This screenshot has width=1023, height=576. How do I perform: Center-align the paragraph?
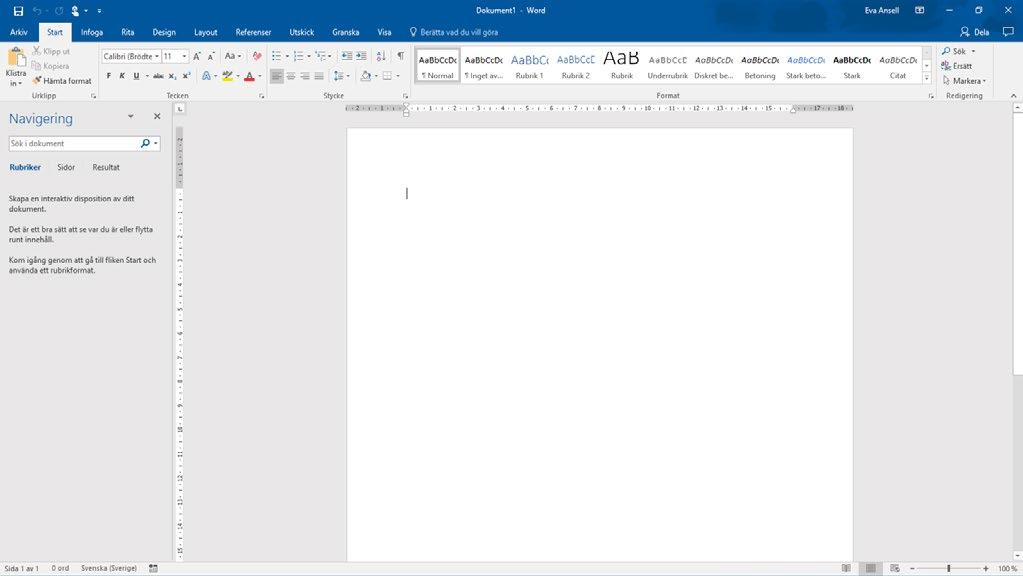point(291,76)
